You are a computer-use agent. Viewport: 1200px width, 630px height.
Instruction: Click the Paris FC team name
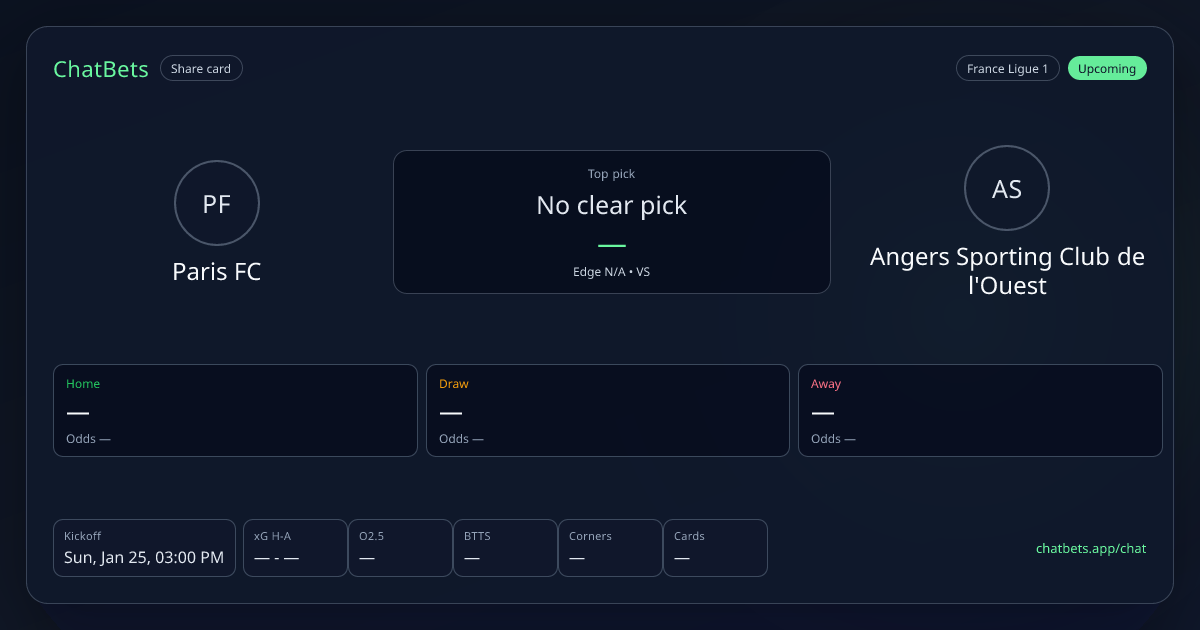click(x=217, y=272)
